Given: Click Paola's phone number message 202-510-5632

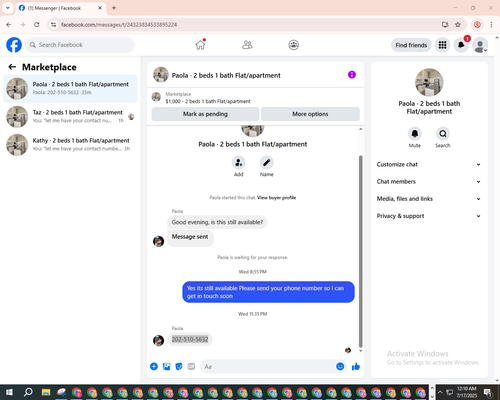Looking at the screenshot, I should click(190, 339).
